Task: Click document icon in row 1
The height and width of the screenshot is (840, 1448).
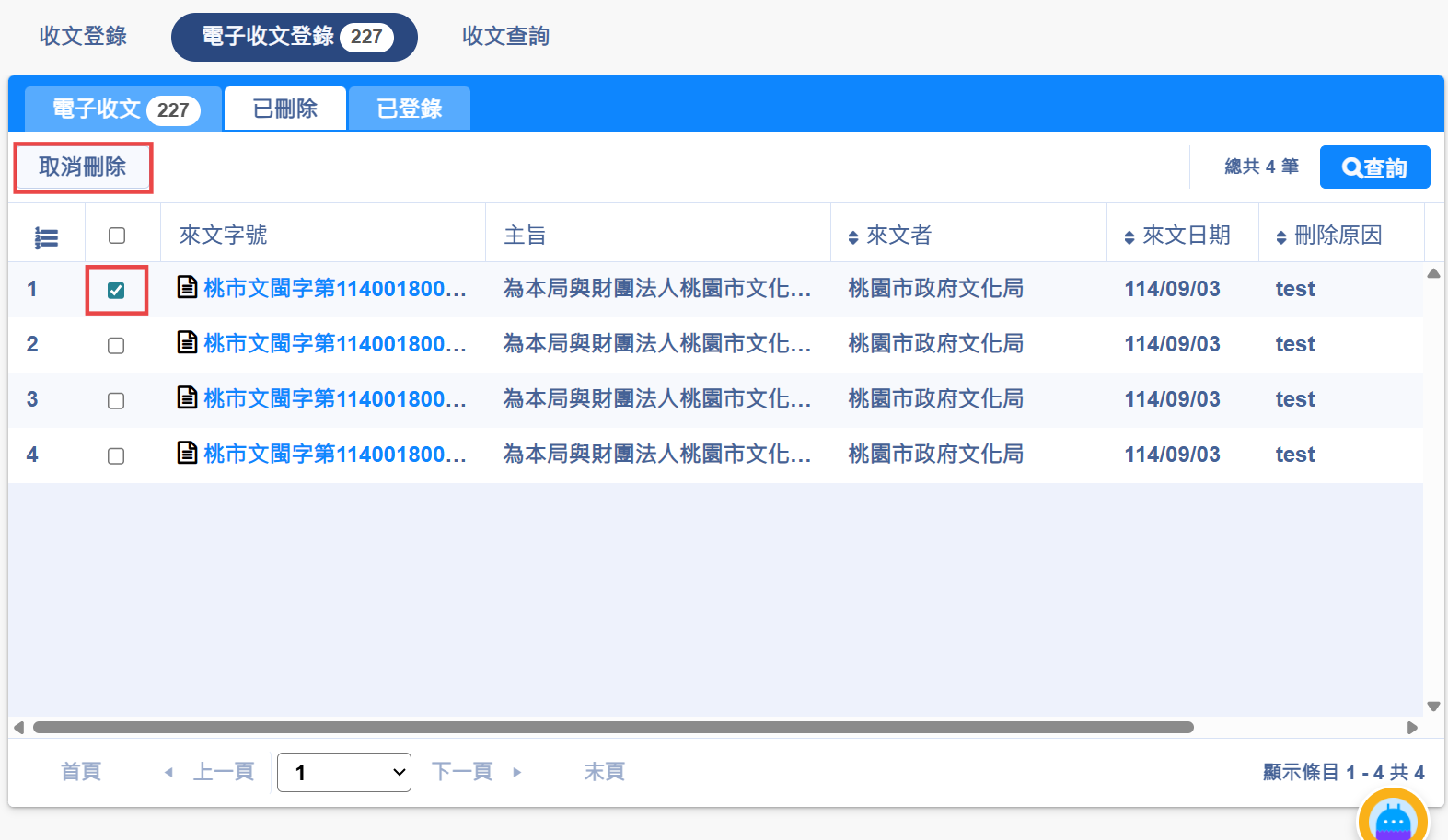Action: point(187,287)
